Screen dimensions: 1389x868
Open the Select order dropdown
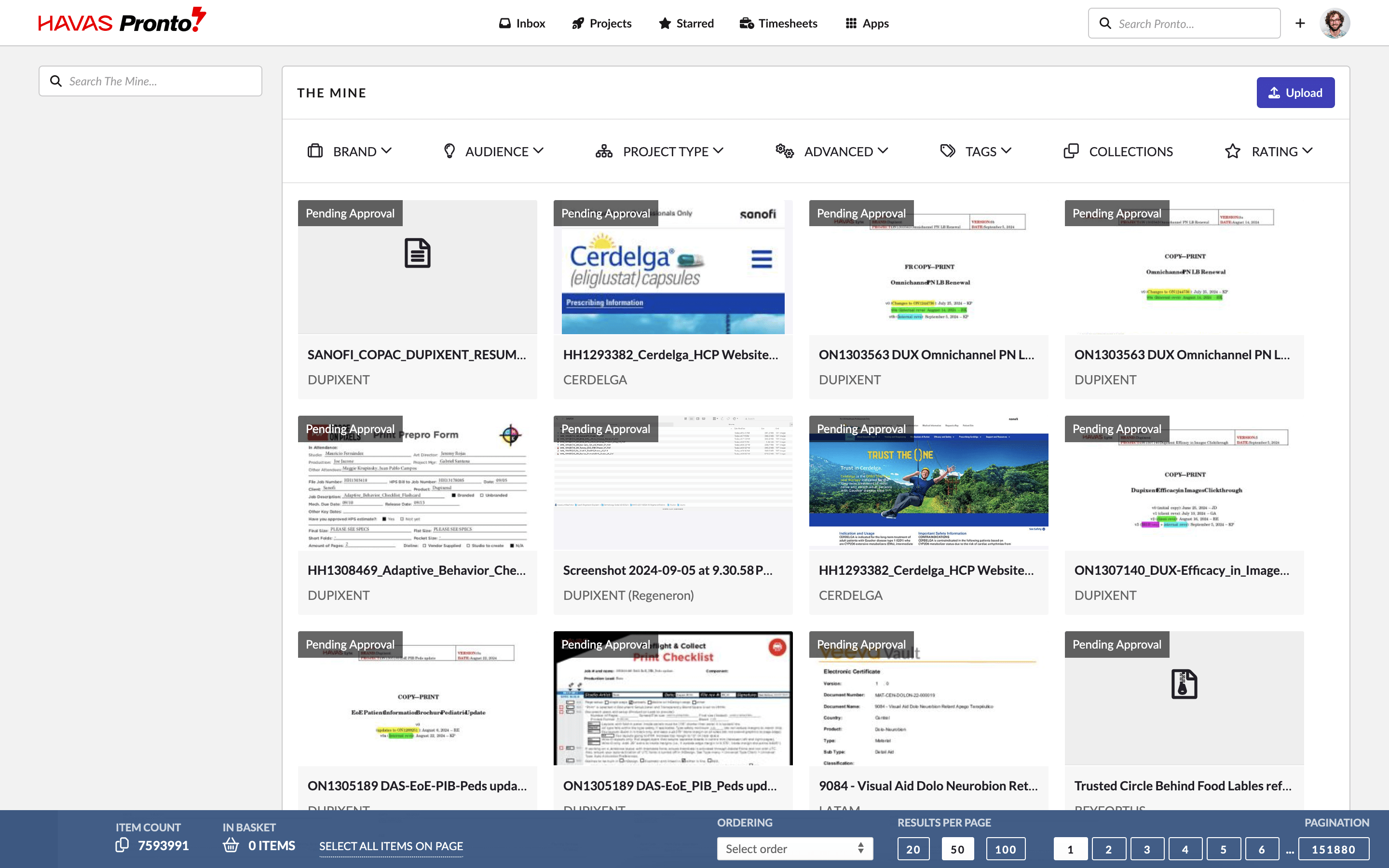pos(794,849)
